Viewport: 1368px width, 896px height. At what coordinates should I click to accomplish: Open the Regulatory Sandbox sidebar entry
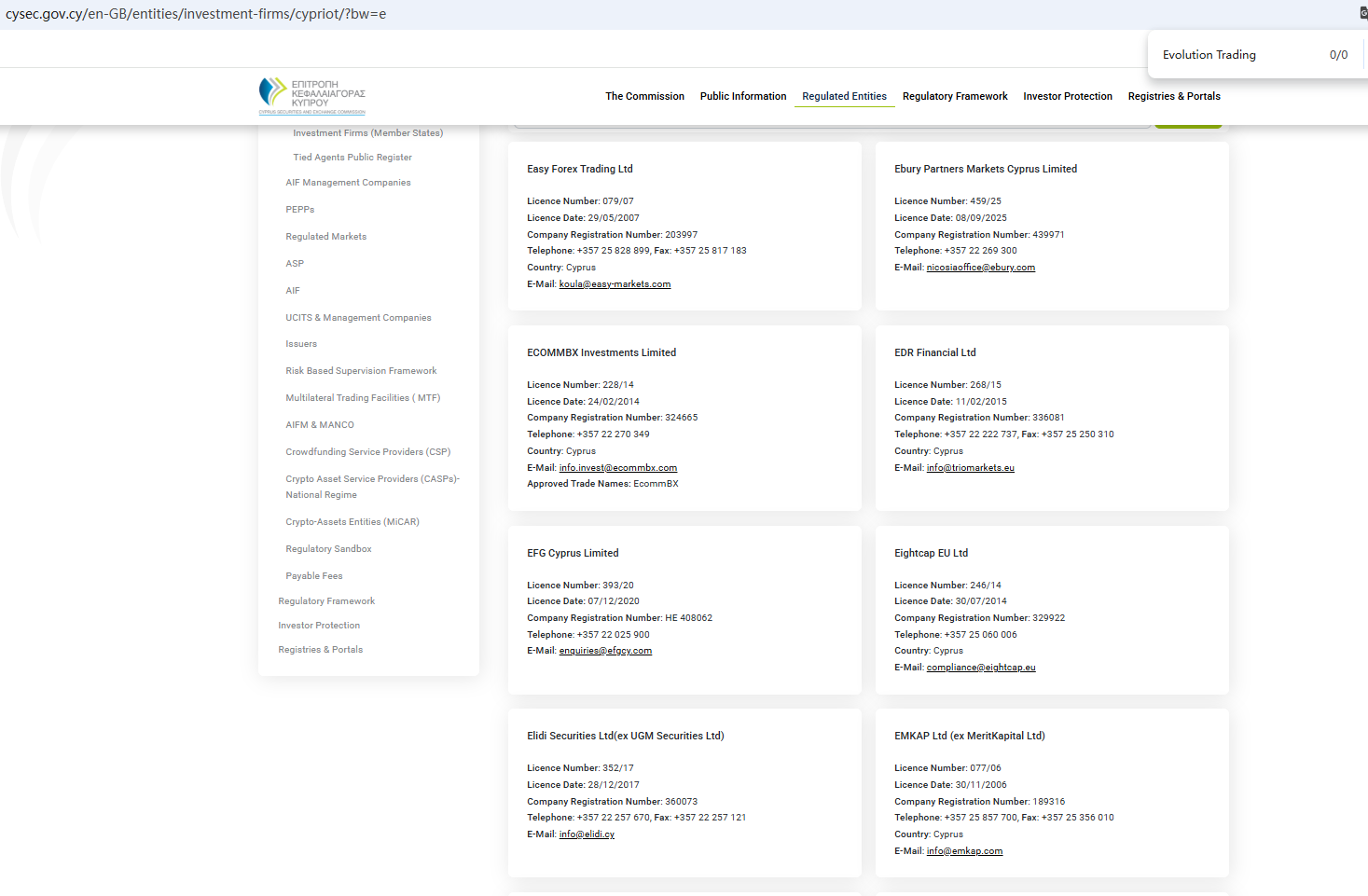(328, 549)
